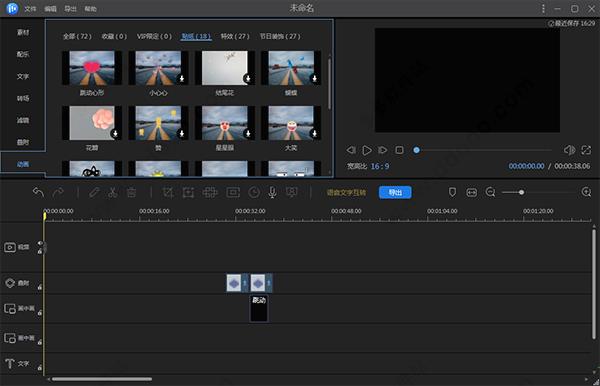
Task: Click the yellow 语音文字互转 link
Action: pos(346,192)
